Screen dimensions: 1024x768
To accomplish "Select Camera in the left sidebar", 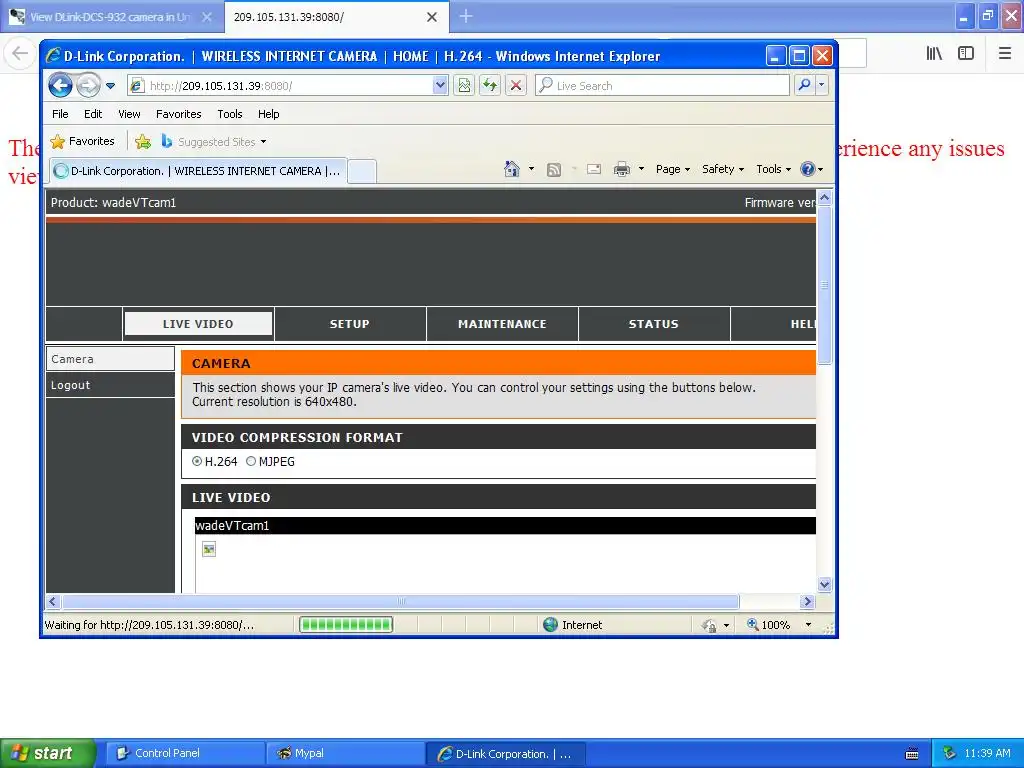I will tap(110, 359).
